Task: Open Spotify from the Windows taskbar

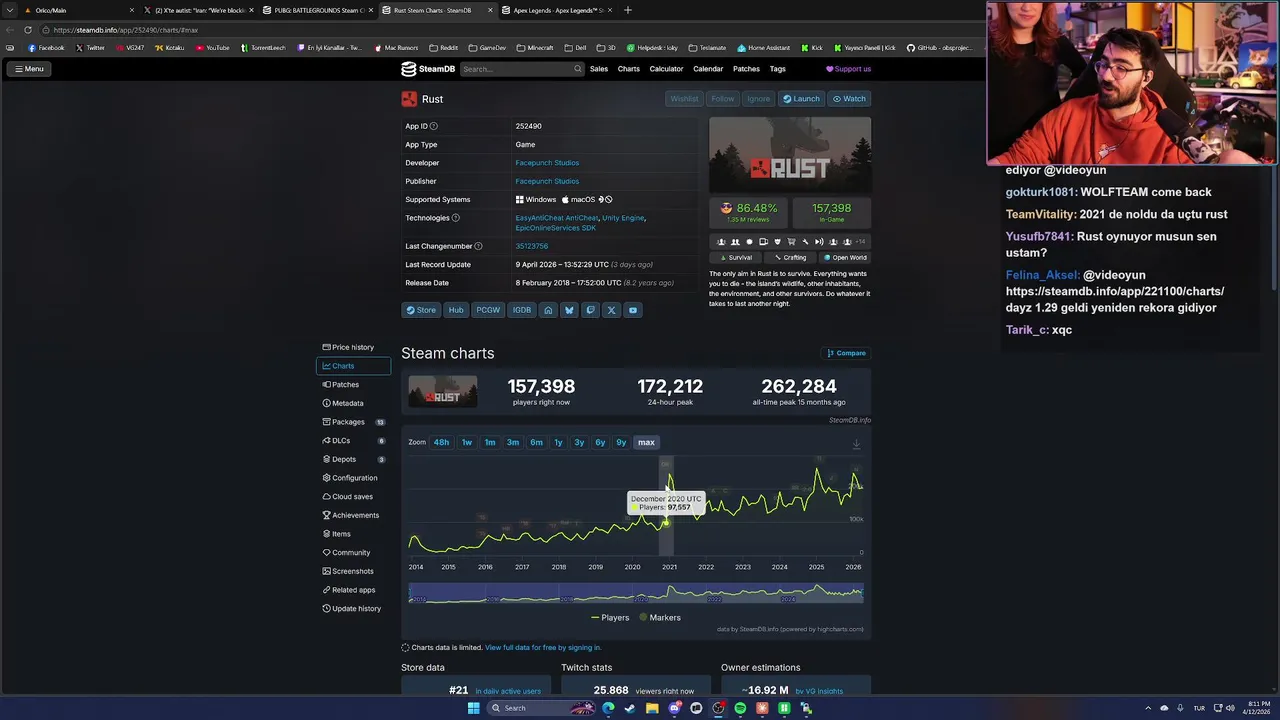Action: 740,708
